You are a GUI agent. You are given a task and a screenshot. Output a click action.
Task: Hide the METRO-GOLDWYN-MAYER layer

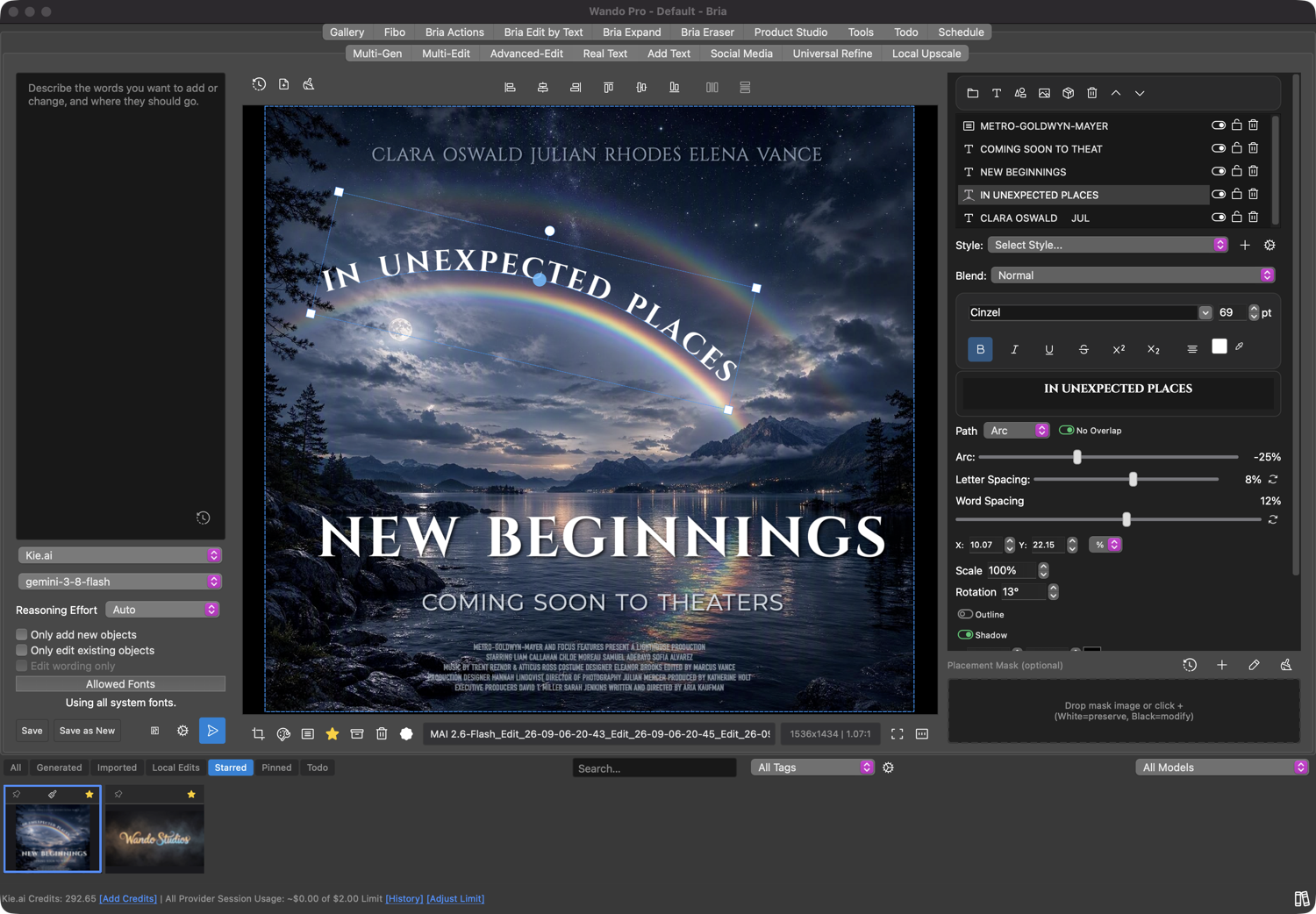(1219, 125)
